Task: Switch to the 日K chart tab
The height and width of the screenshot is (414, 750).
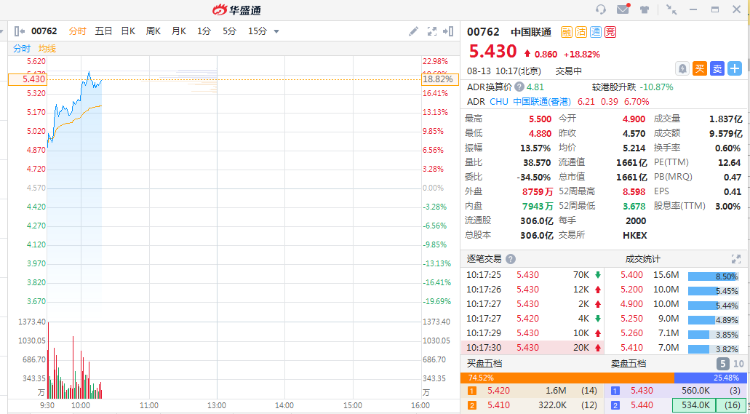Action: 128,31
